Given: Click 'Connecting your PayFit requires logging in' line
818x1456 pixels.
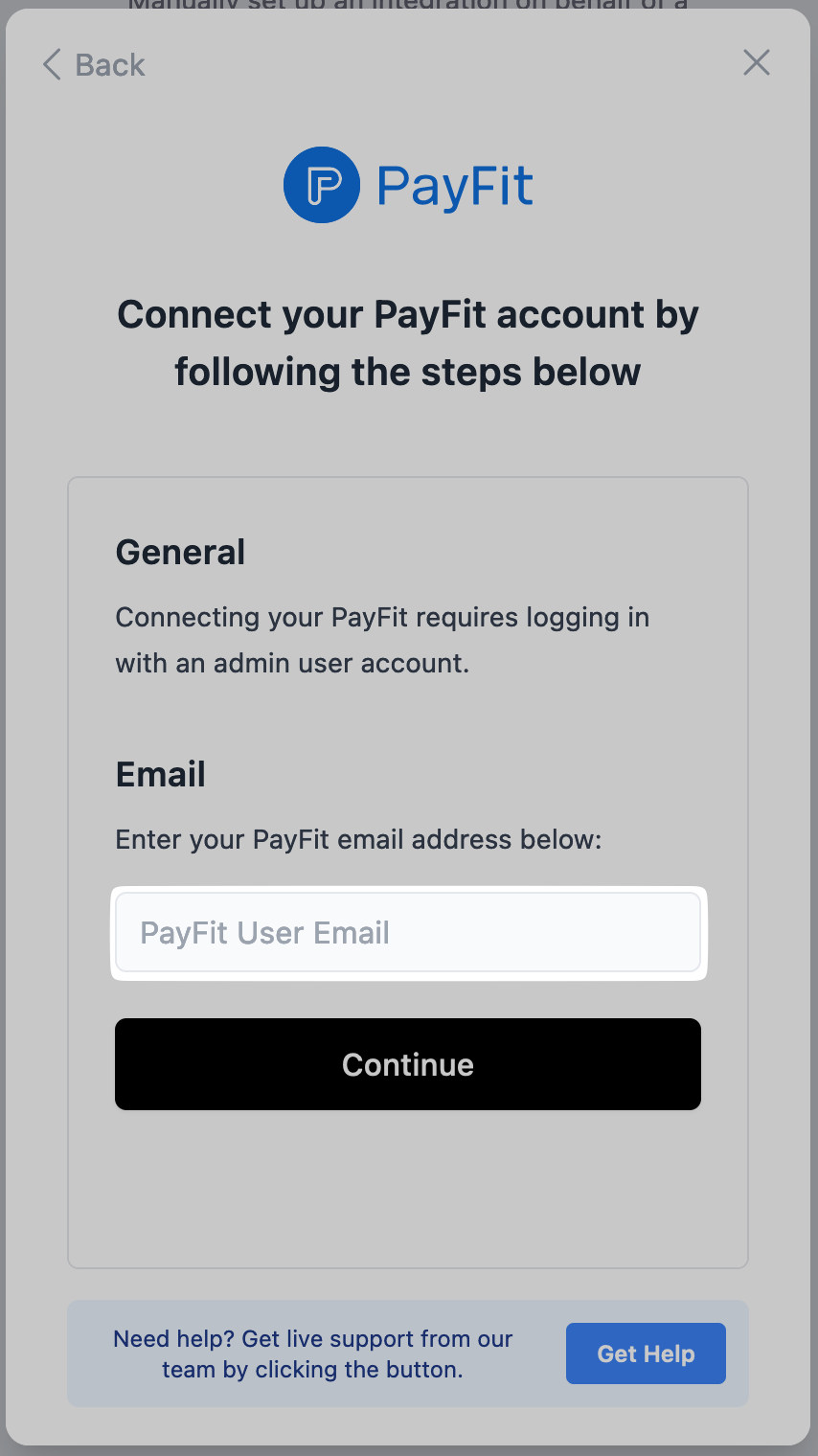Looking at the screenshot, I should click(382, 618).
